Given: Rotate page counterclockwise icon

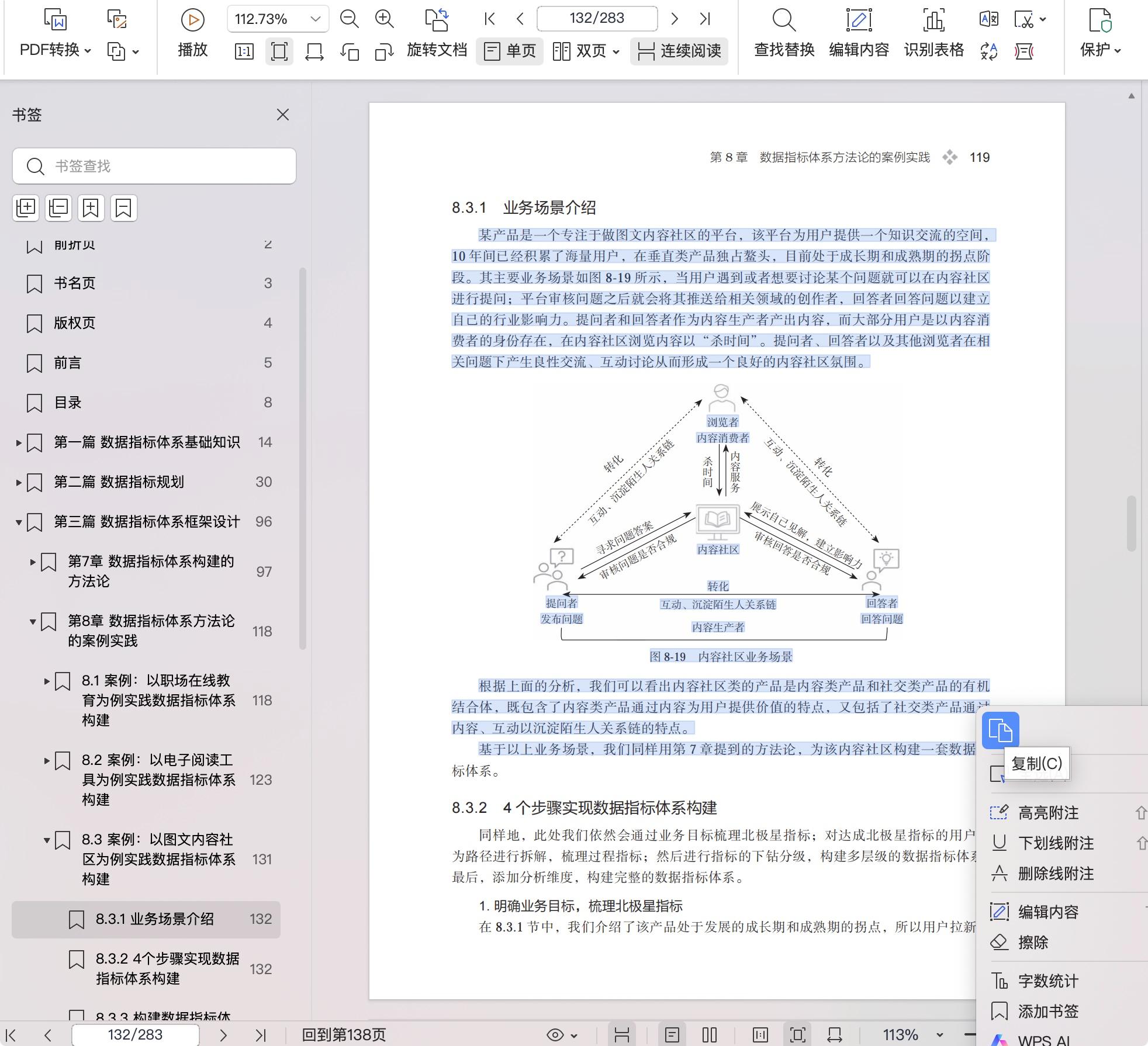Looking at the screenshot, I should pos(350,51).
